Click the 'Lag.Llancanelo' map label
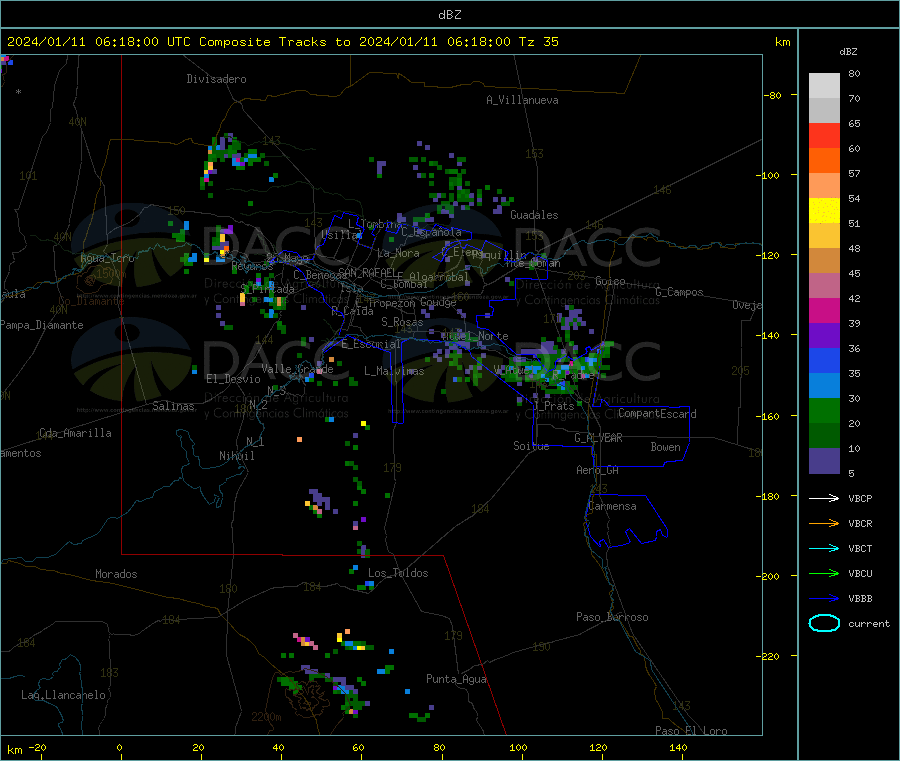900x761 pixels. pos(64,696)
